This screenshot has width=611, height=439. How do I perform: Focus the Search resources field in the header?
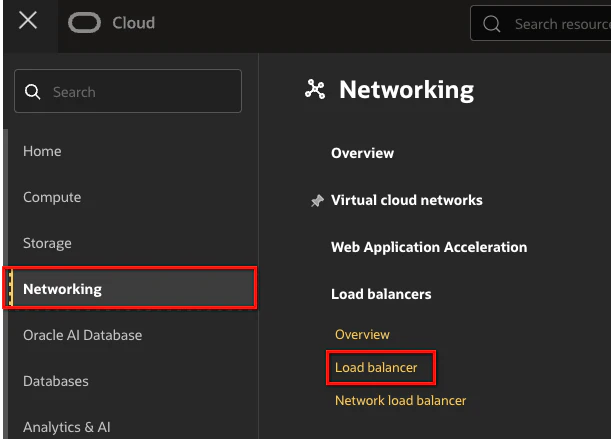pyautogui.click(x=541, y=23)
